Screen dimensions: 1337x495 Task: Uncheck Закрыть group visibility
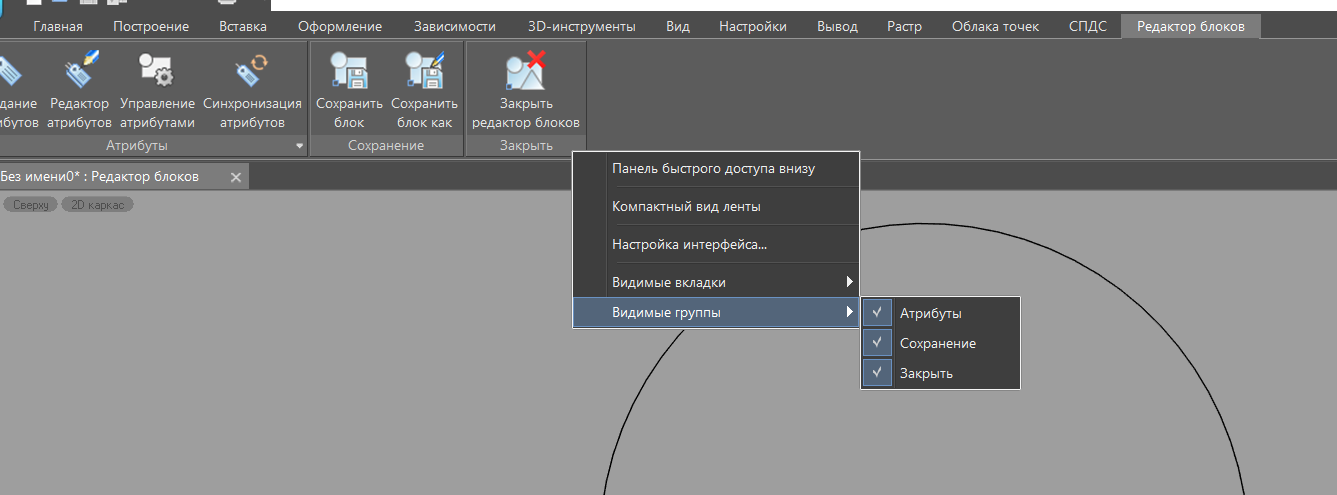click(x=877, y=373)
